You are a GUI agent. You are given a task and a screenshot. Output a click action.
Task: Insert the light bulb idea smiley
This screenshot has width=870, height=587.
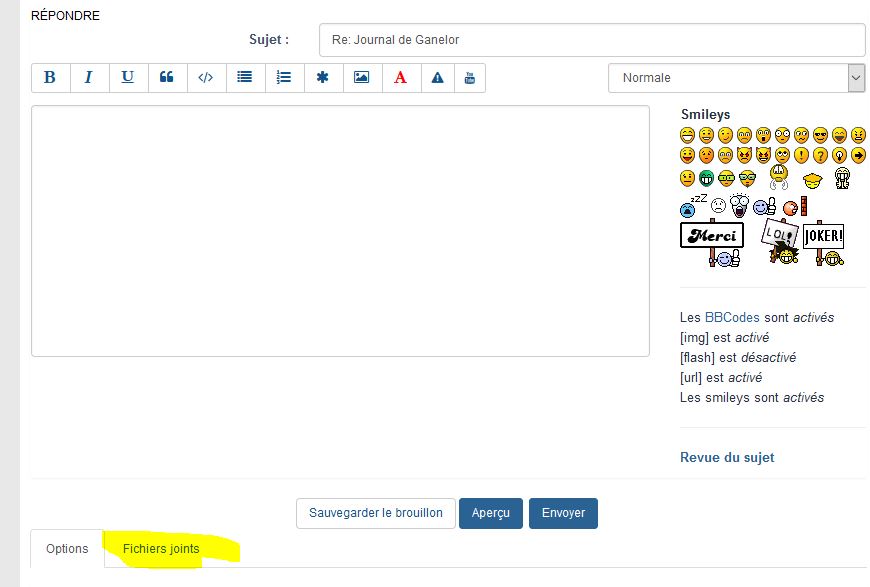[839, 155]
